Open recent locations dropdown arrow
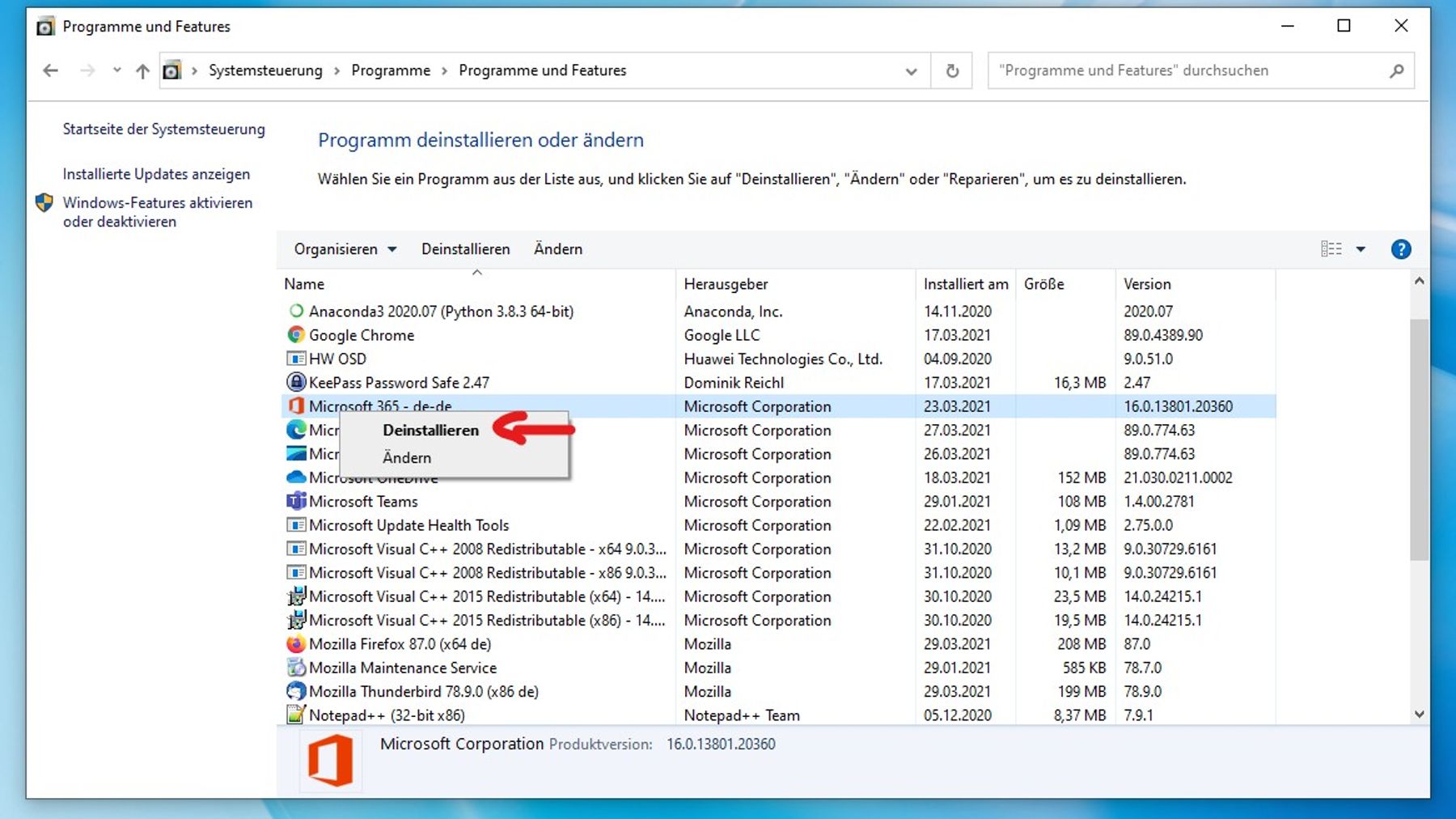 click(117, 70)
